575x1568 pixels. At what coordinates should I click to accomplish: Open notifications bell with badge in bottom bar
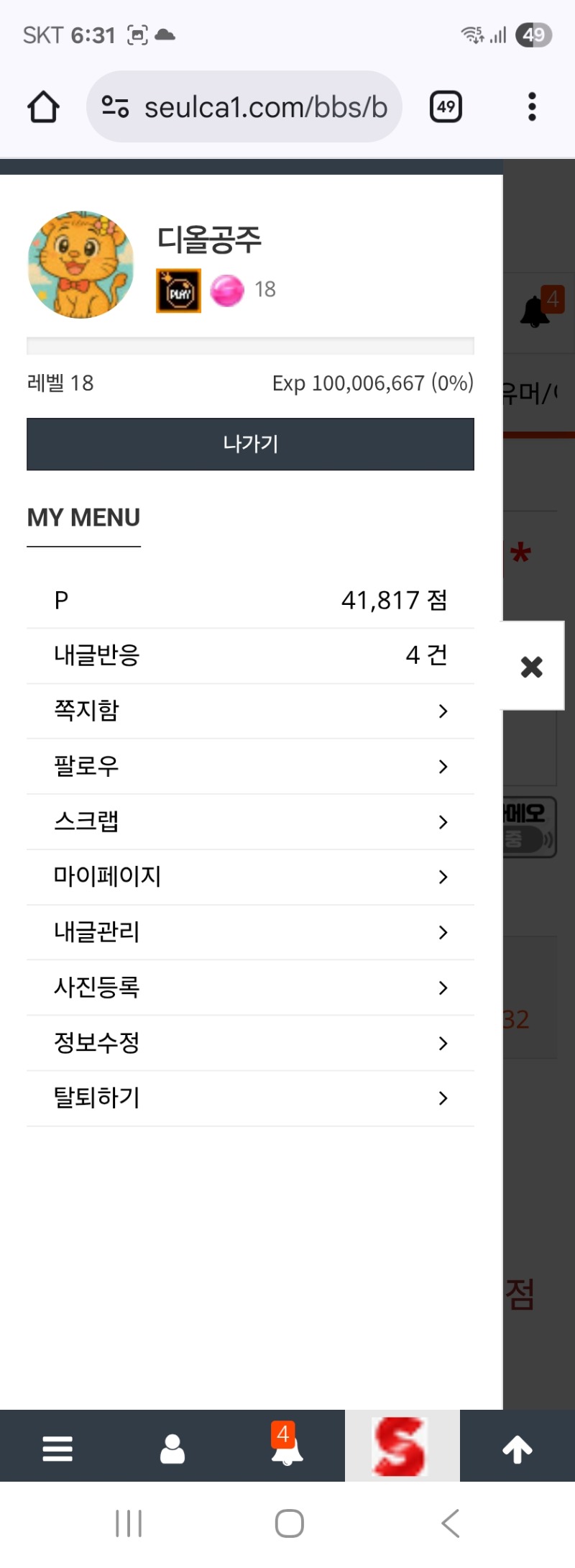click(287, 1448)
